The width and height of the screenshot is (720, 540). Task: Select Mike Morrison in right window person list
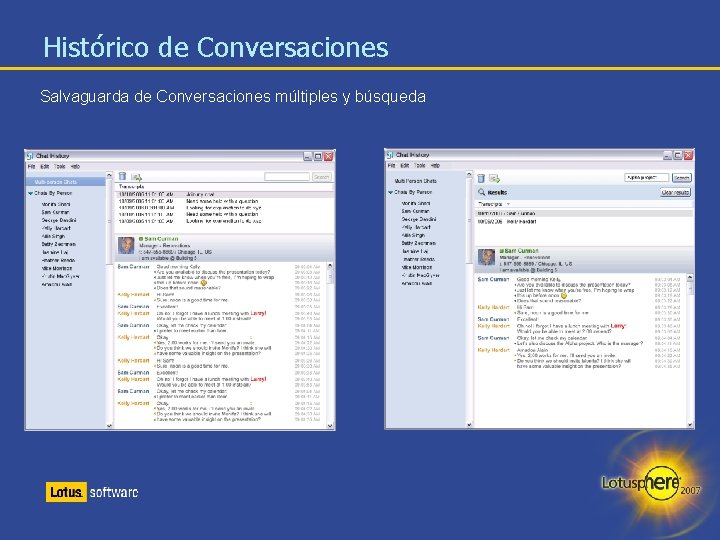(416, 268)
